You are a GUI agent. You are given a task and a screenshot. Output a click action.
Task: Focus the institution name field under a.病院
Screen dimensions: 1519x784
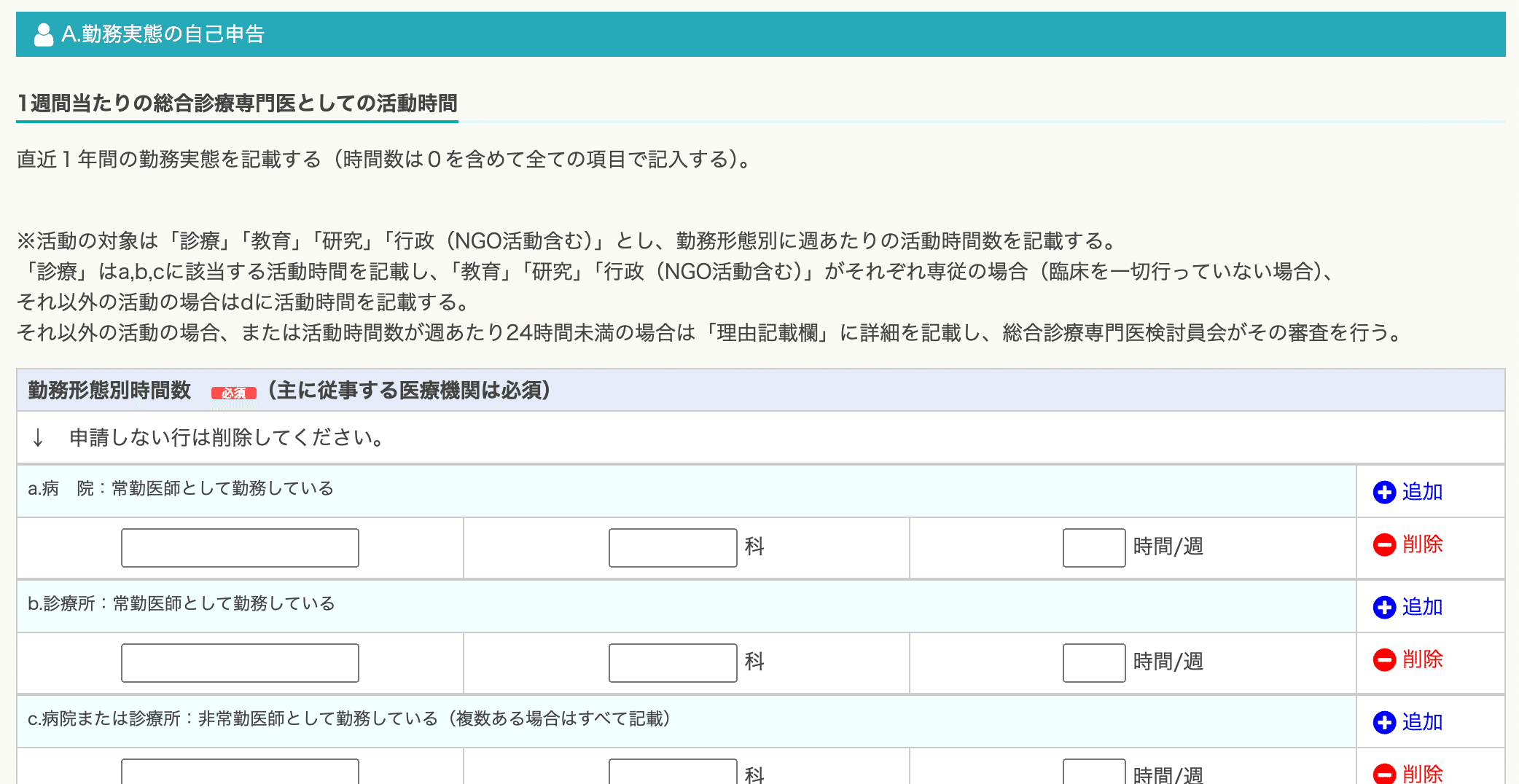coord(240,548)
